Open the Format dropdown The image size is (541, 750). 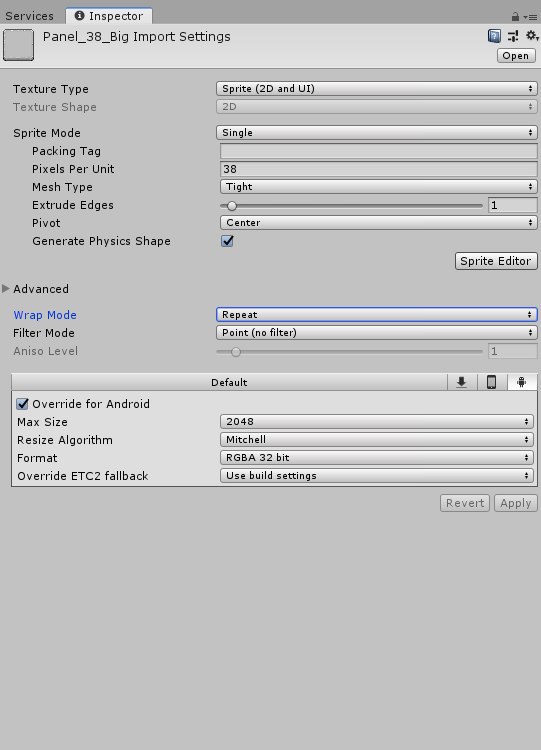pyautogui.click(x=376, y=457)
